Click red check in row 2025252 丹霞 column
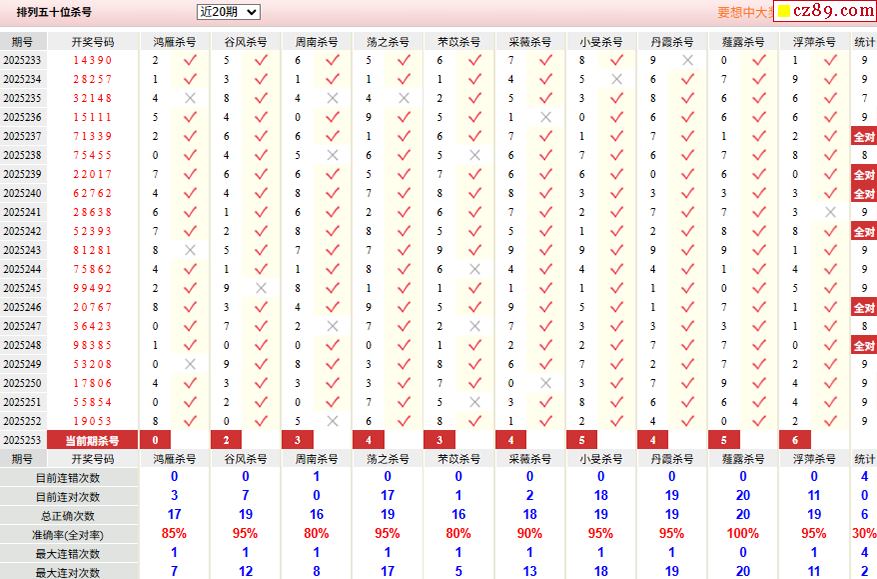Image resolution: width=877 pixels, height=579 pixels. [687, 421]
